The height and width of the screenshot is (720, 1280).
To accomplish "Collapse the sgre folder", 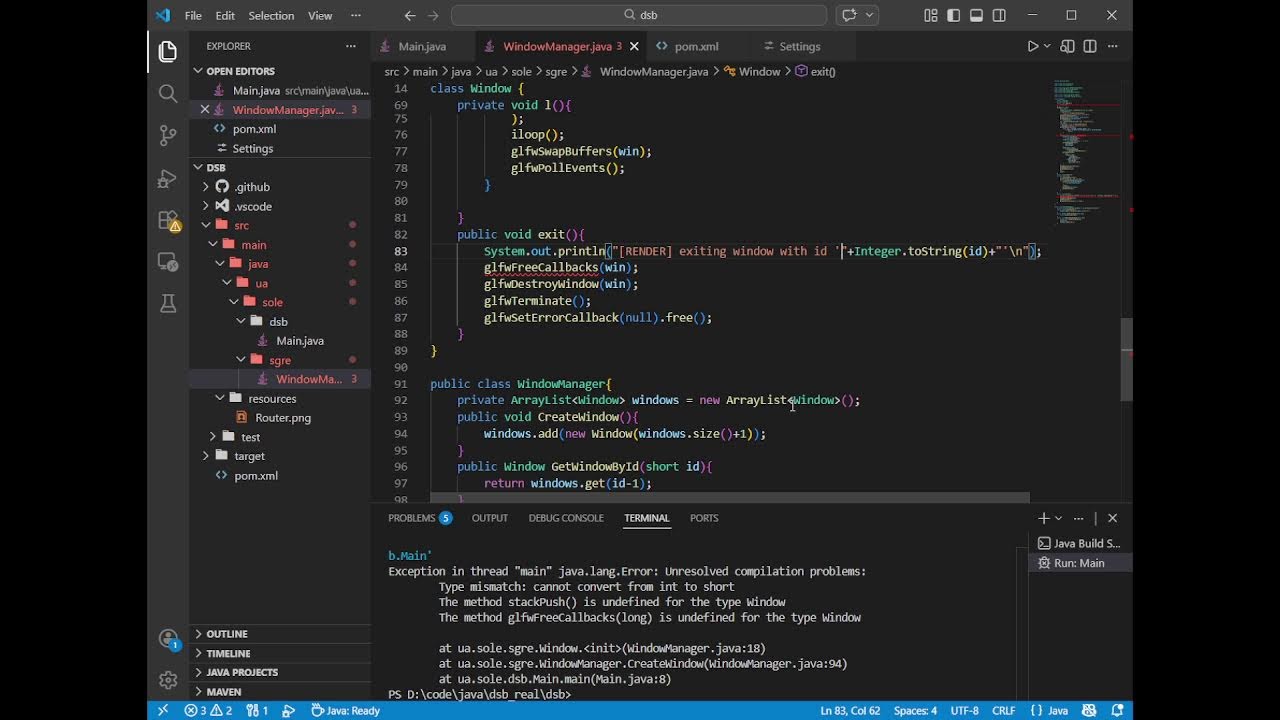I will [280, 360].
